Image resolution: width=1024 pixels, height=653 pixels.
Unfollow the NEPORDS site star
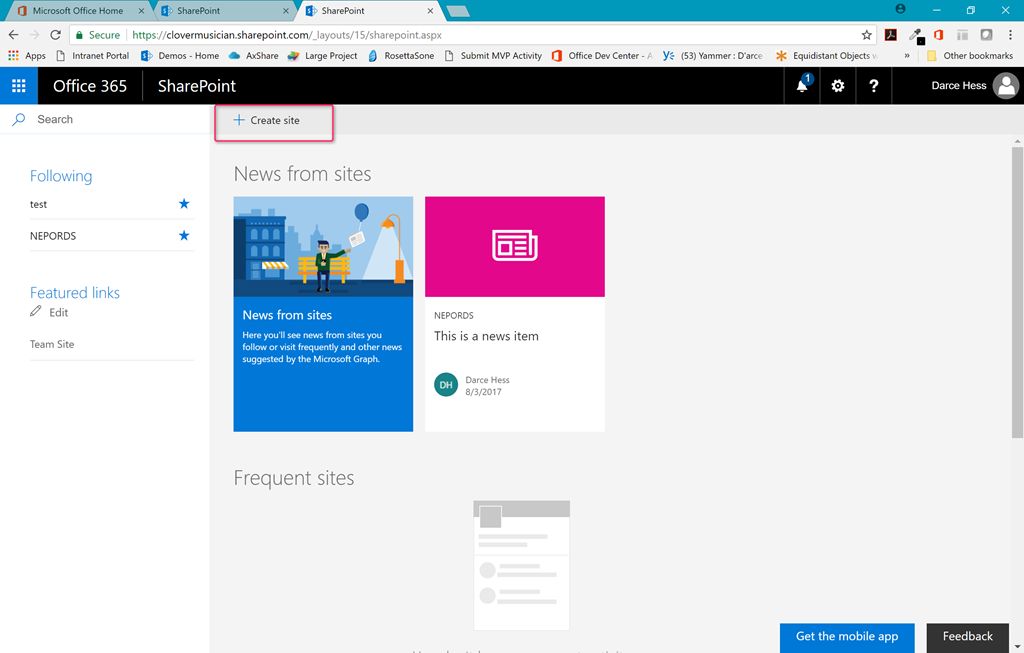point(184,235)
